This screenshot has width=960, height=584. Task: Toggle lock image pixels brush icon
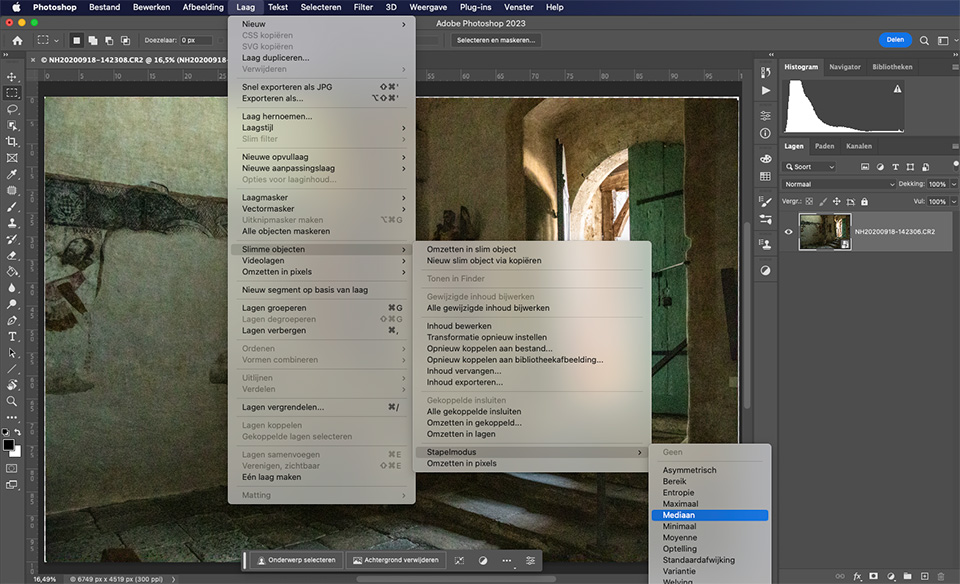[x=823, y=201]
